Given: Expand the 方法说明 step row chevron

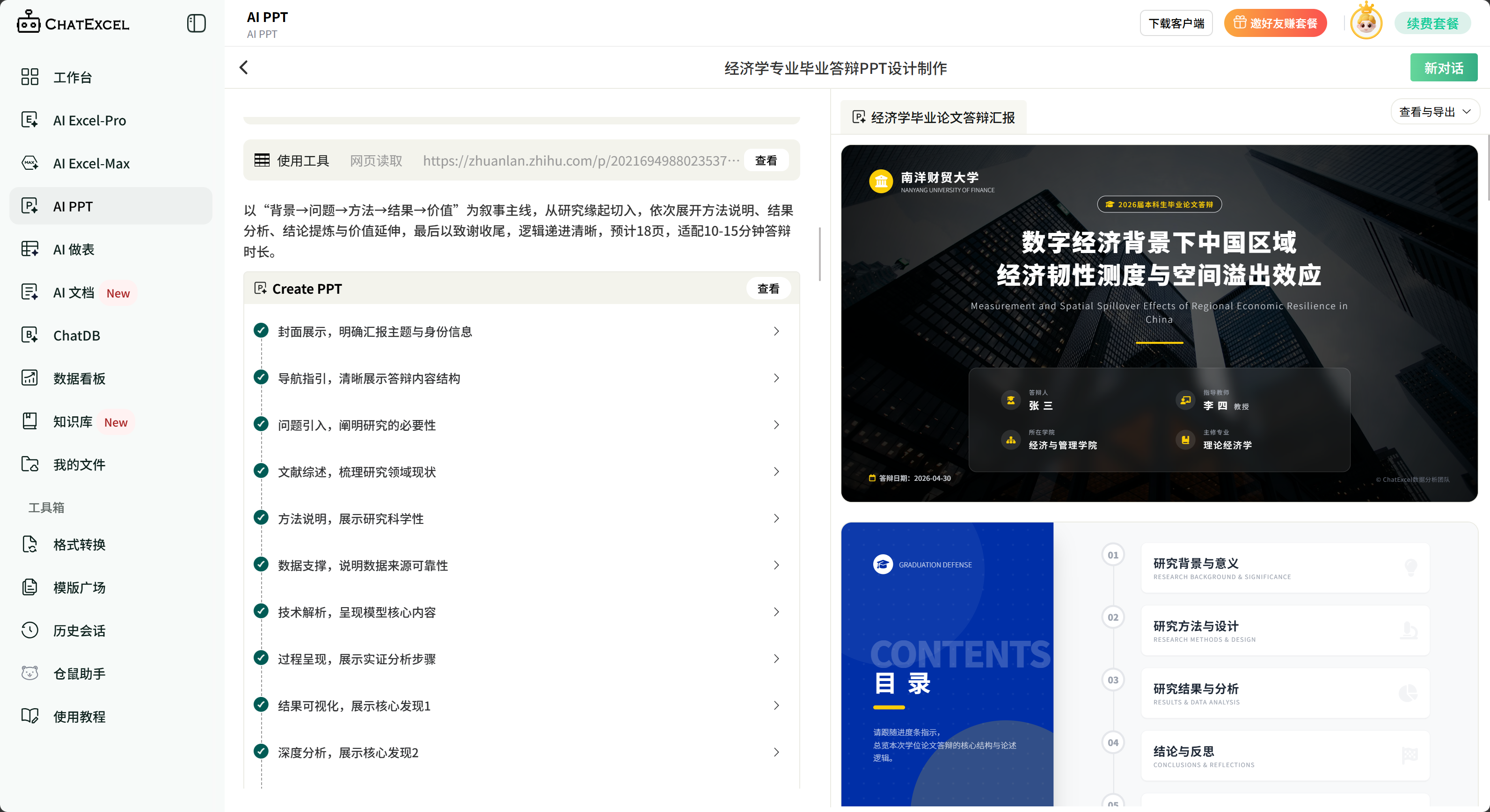Looking at the screenshot, I should click(x=776, y=518).
